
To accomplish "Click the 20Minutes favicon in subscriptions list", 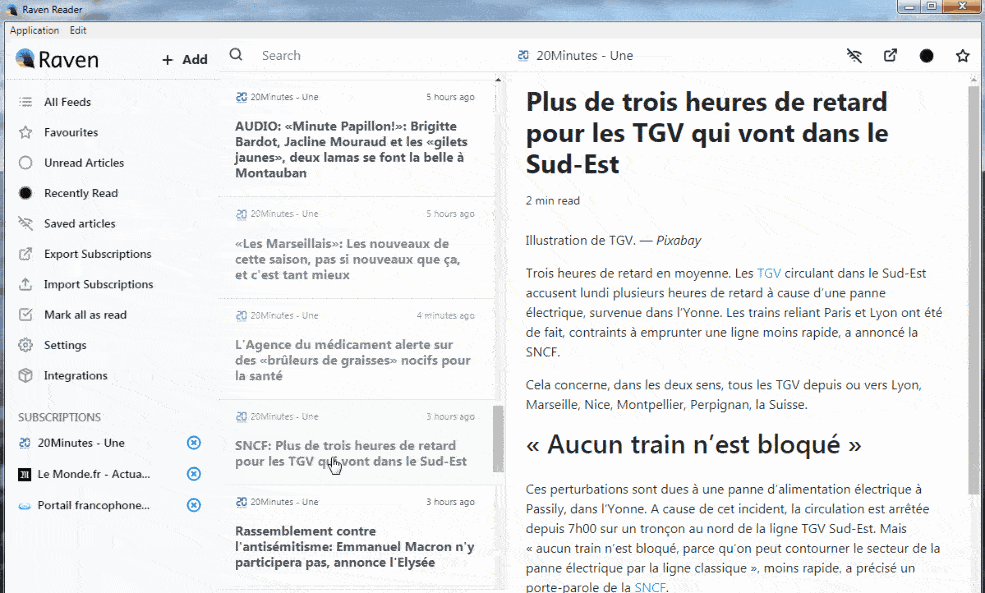I will (x=24, y=443).
